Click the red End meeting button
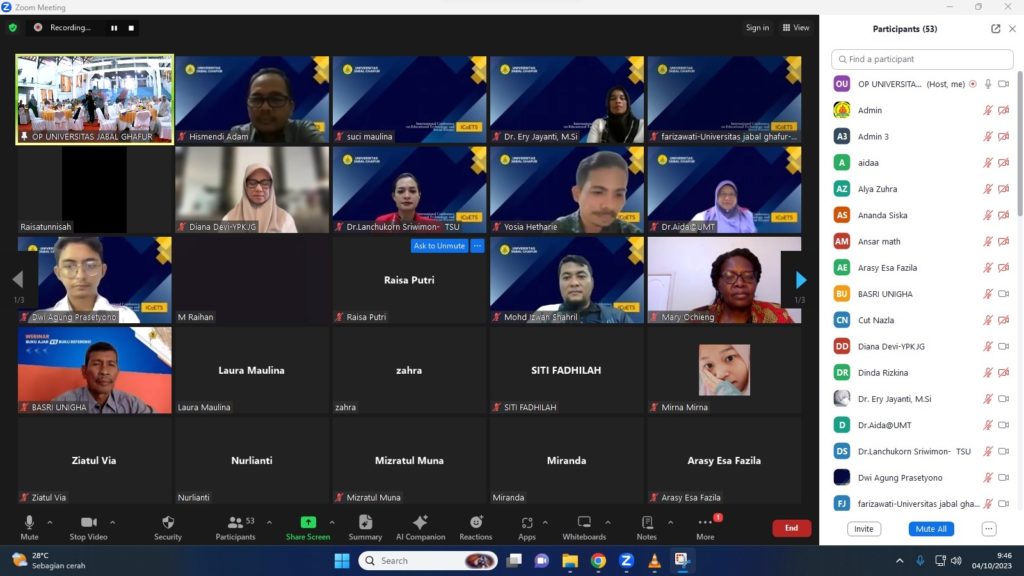This screenshot has height=576, width=1024. pos(791,528)
